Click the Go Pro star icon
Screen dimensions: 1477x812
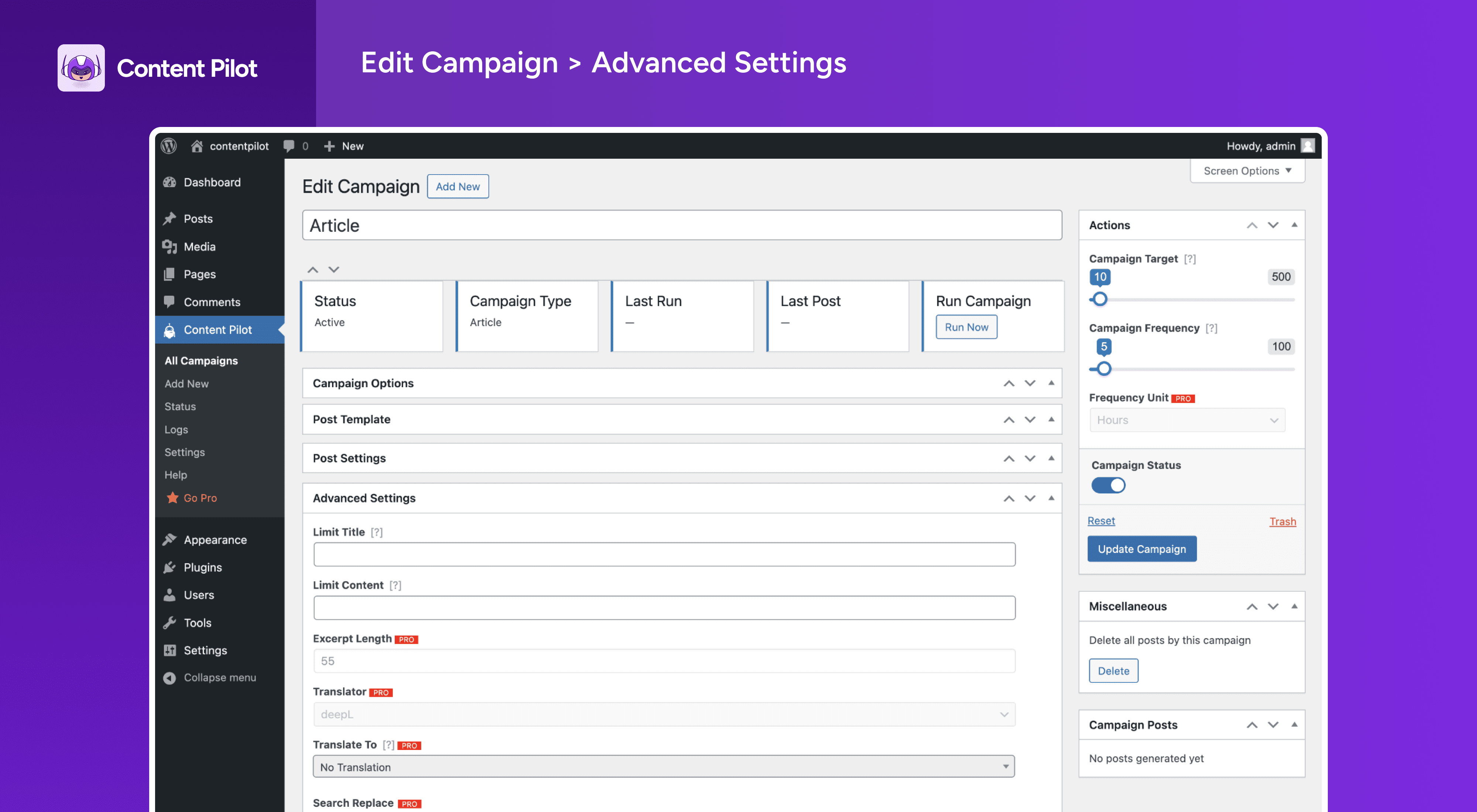[172, 498]
